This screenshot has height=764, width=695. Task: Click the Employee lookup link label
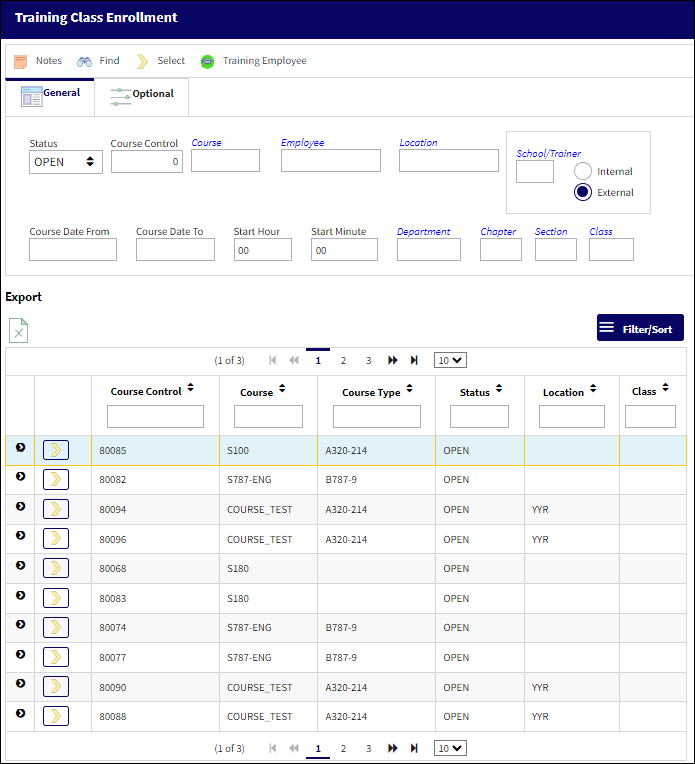coord(303,143)
